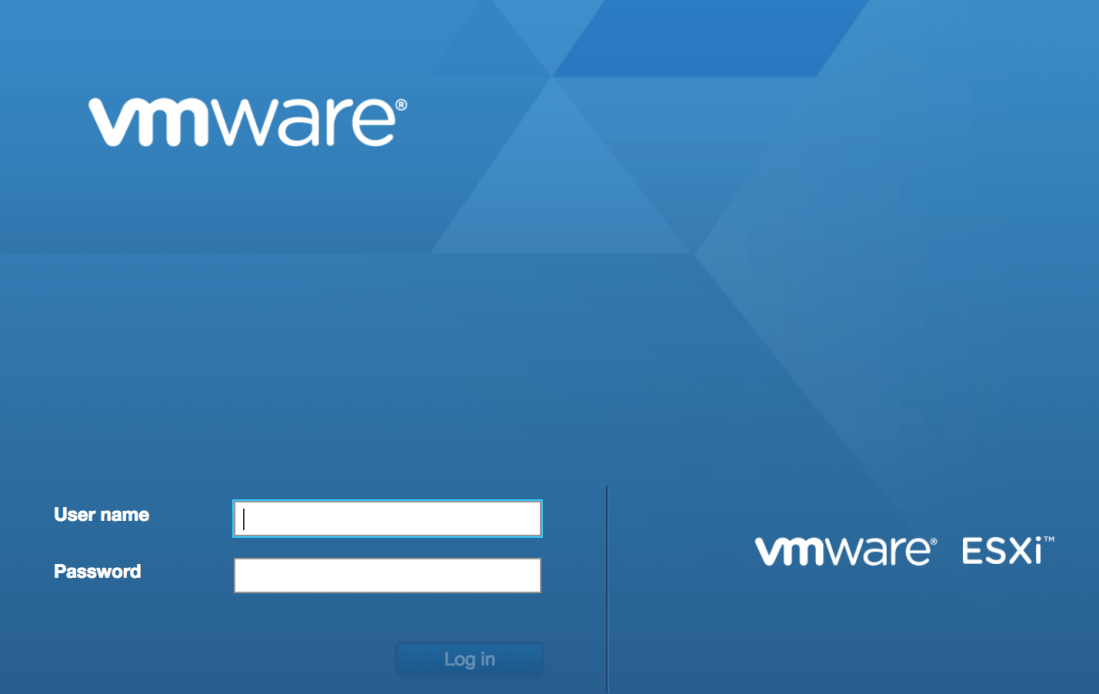Screen dimensions: 1099x694
Task: Click the dark blue parallelogram at top
Action: click(x=708, y=38)
